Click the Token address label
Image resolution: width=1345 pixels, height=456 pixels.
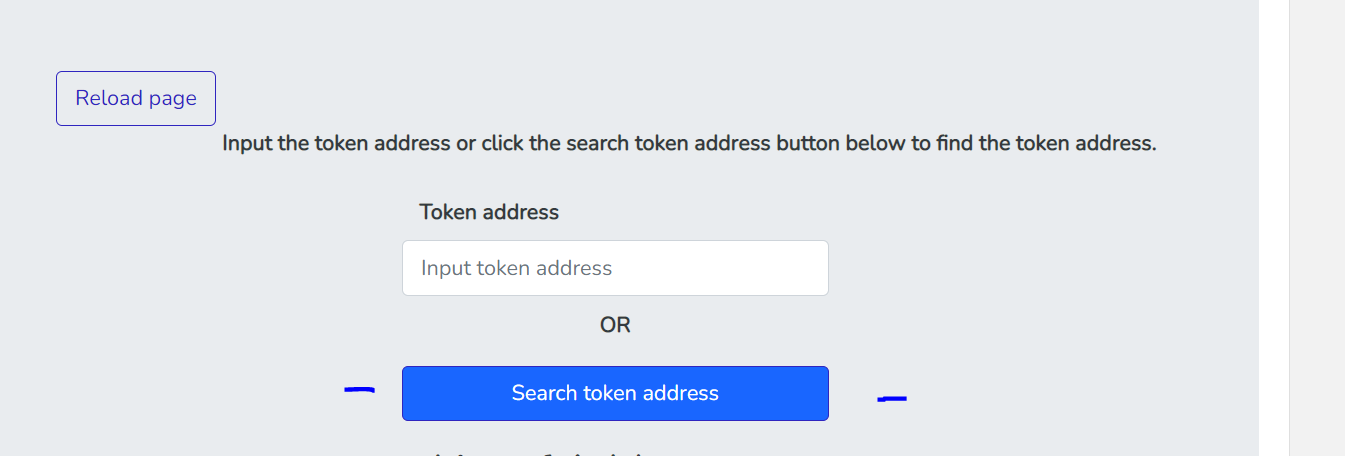489,212
